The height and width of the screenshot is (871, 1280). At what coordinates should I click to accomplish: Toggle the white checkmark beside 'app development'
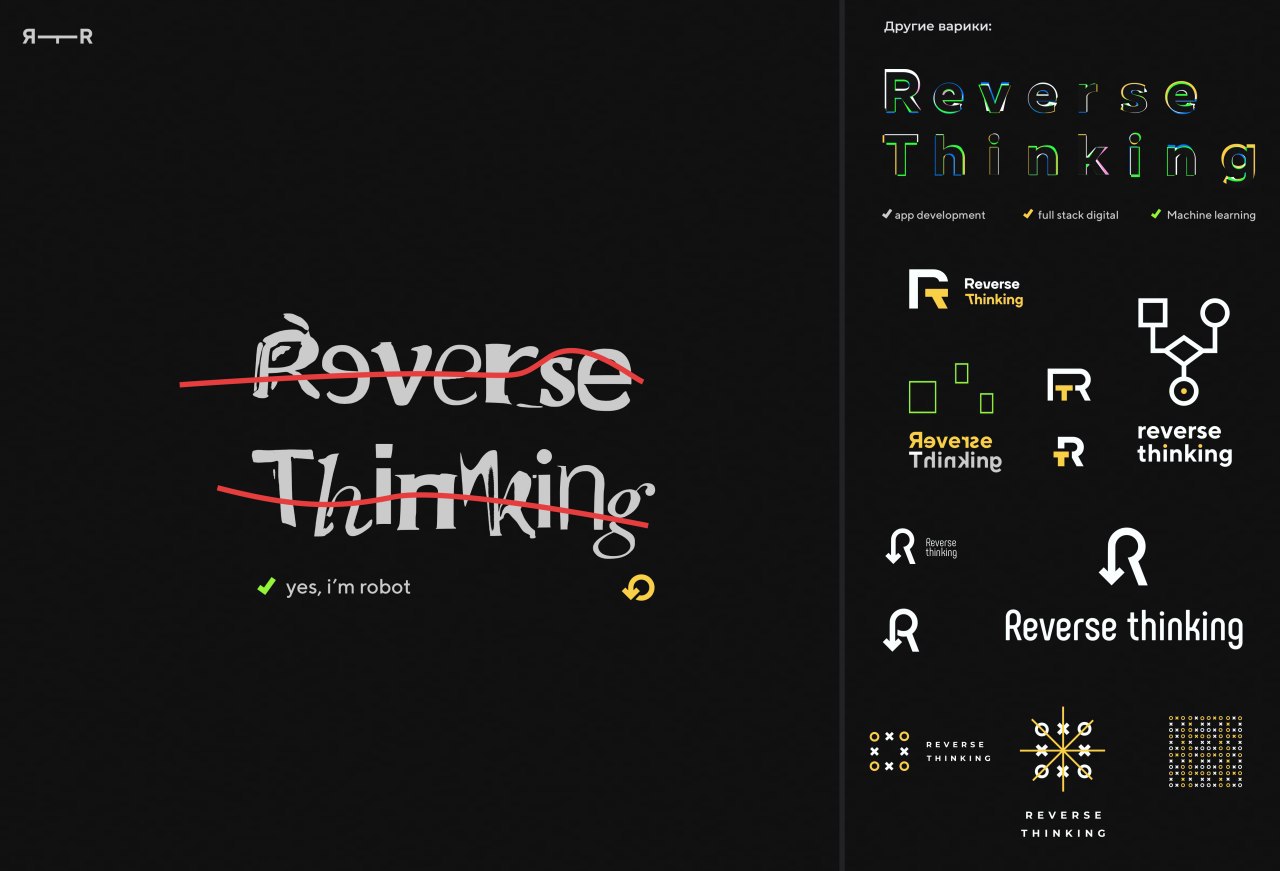point(887,214)
